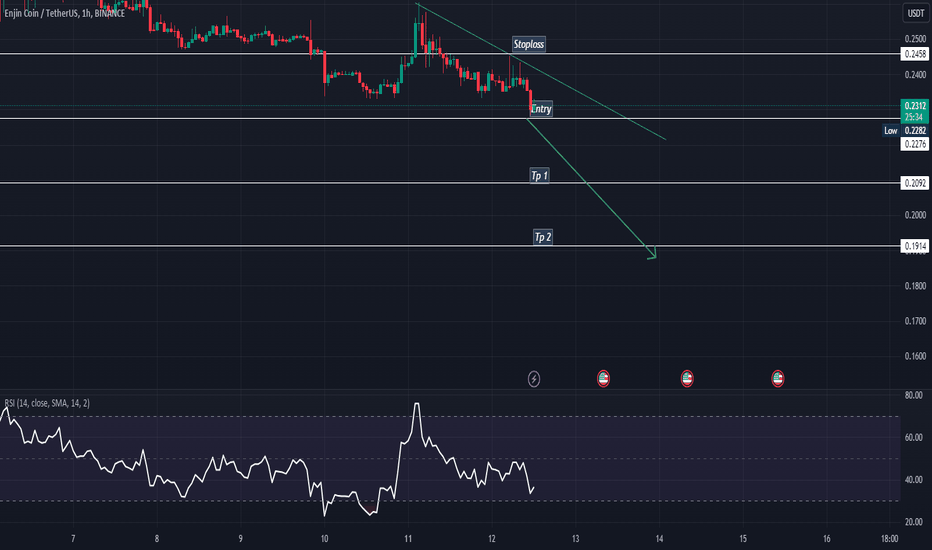
Task: Click the 0.2312 current price tag
Action: 915,111
